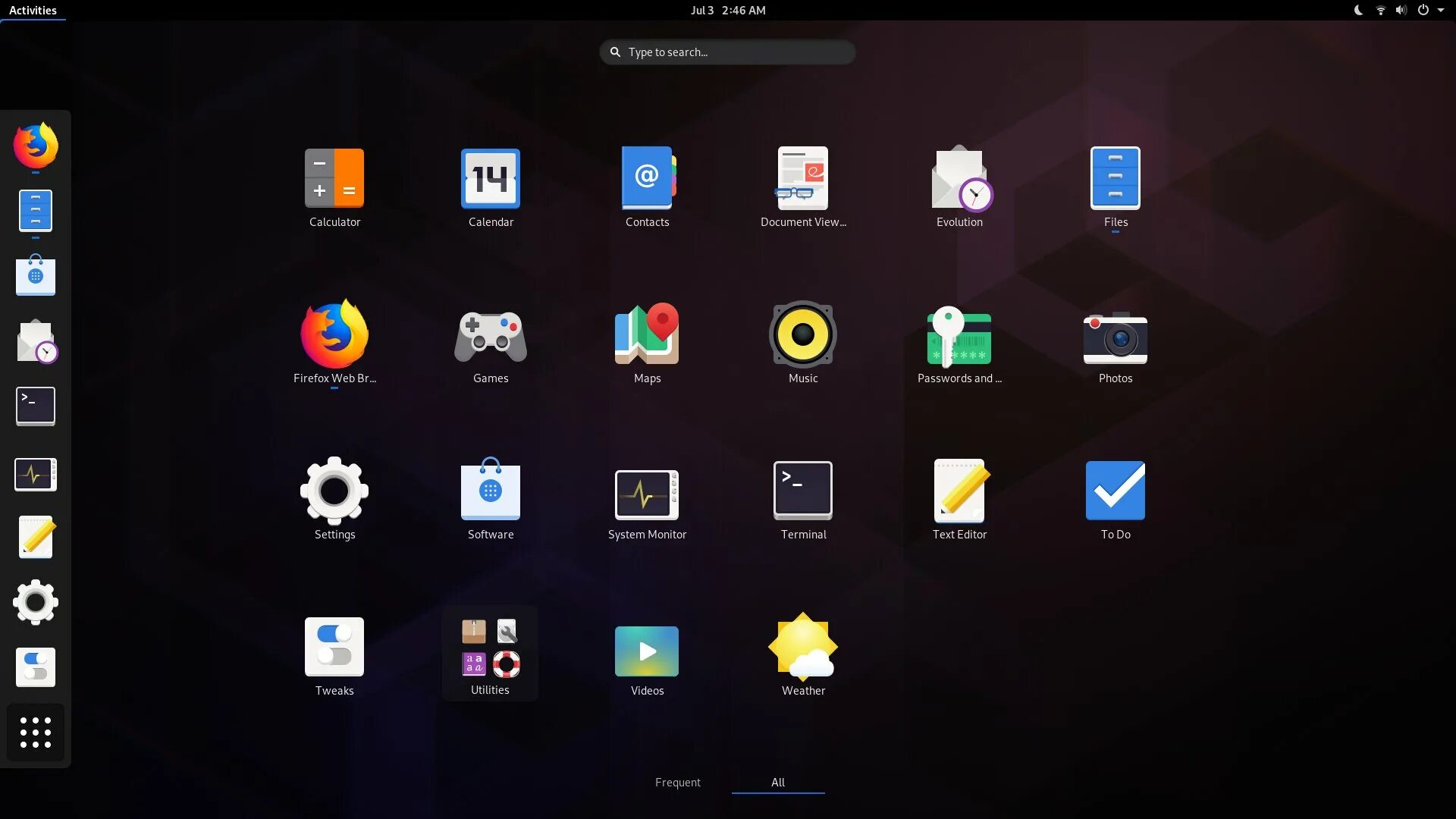The height and width of the screenshot is (819, 1456).
Task: Click the Activities button
Action: [33, 11]
